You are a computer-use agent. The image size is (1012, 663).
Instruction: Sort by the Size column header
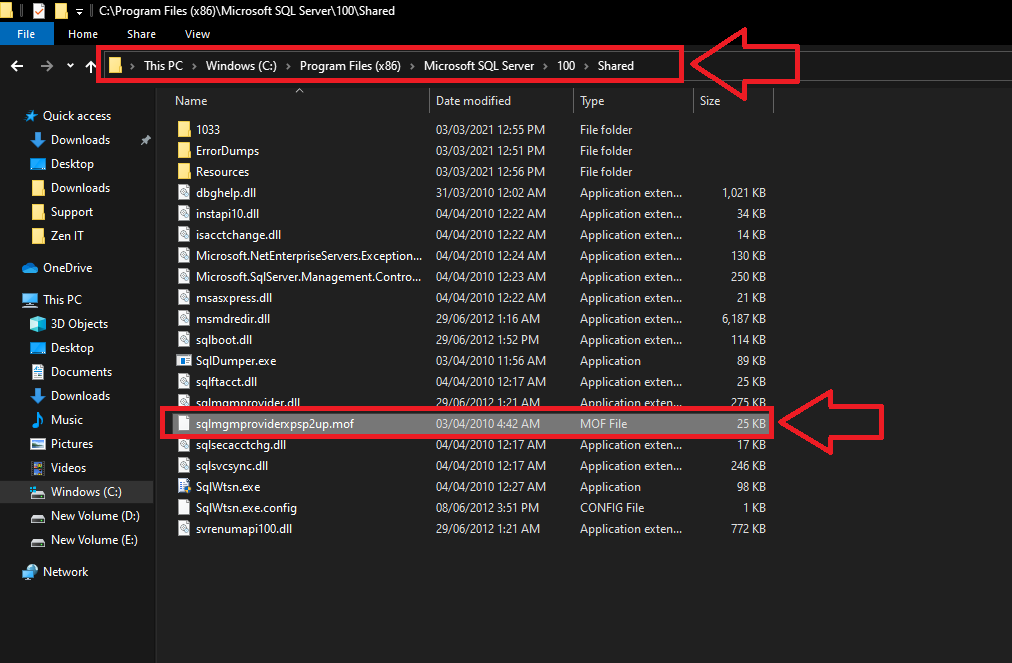[x=710, y=101]
